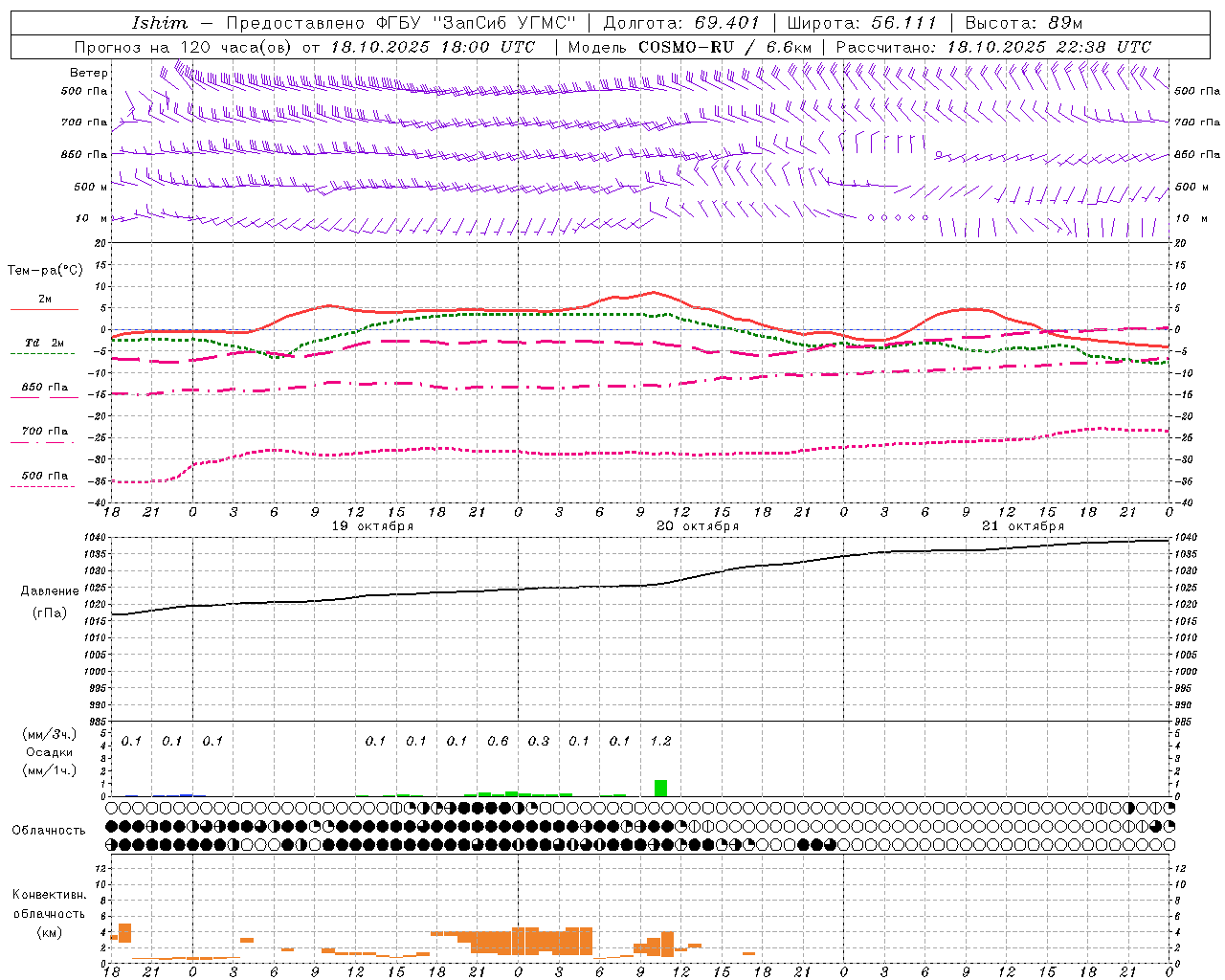The height and width of the screenshot is (980, 1225).
Task: Click the Широта 56.111 value
Action: [903, 23]
